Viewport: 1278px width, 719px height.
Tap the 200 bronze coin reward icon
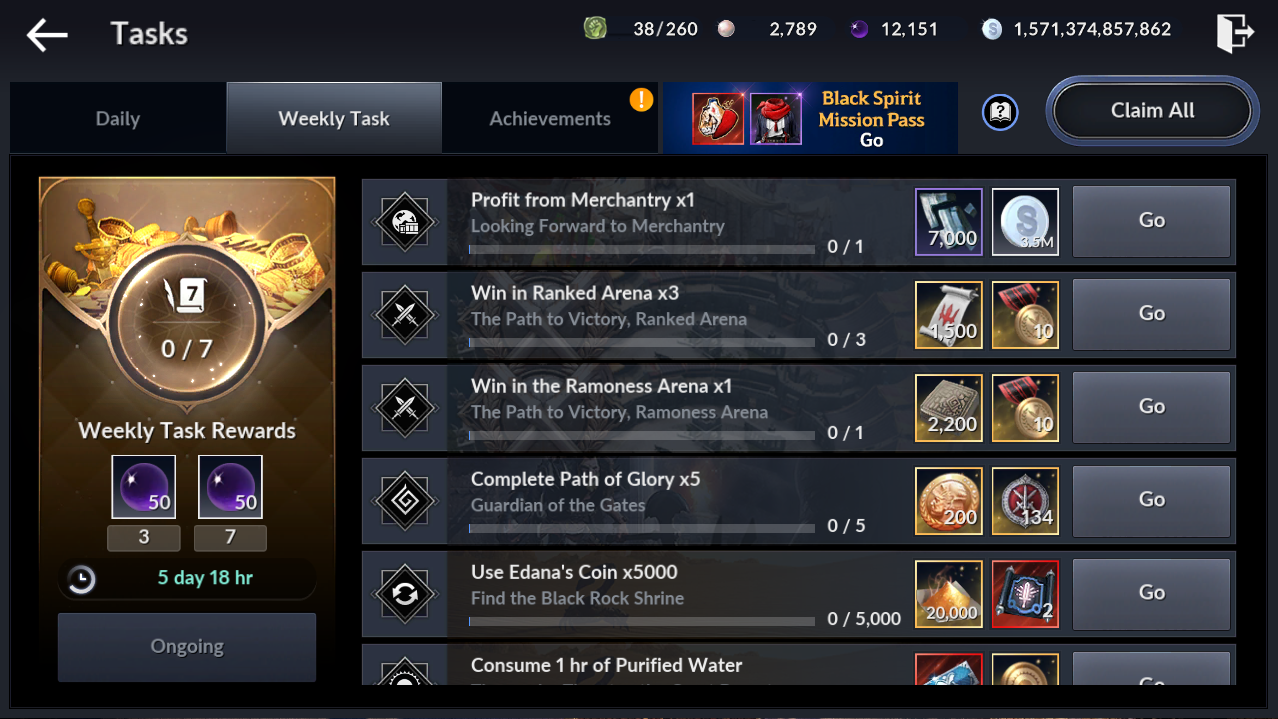(949, 500)
